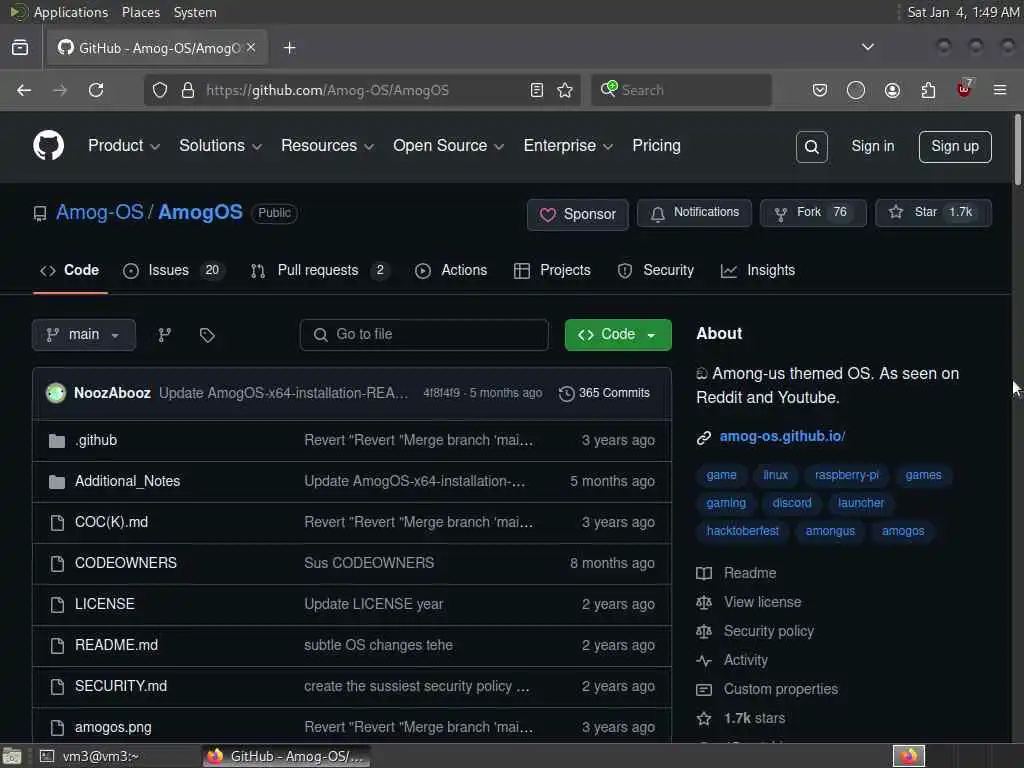Open the extensions puzzle icon
1024x768 pixels.
click(x=928, y=90)
